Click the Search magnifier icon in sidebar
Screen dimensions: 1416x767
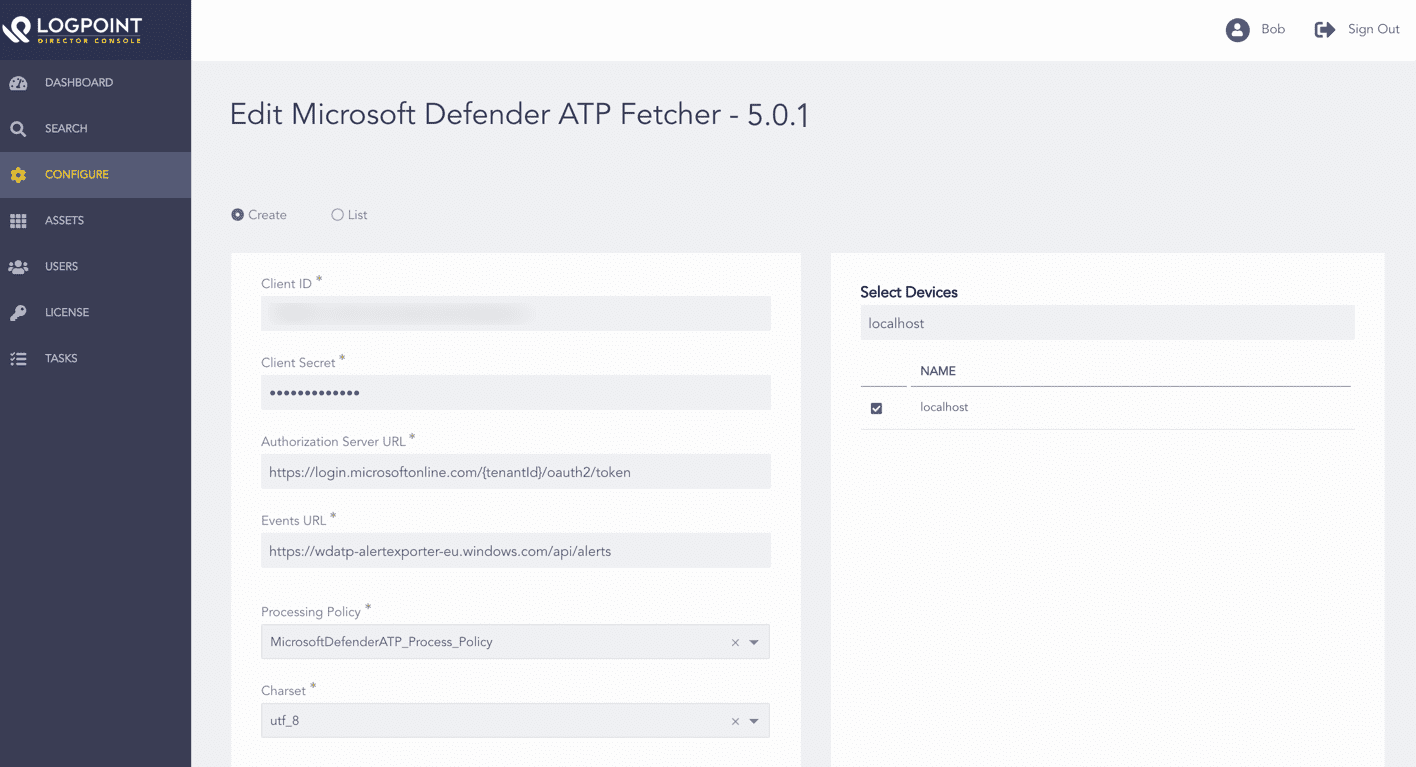[x=18, y=129]
